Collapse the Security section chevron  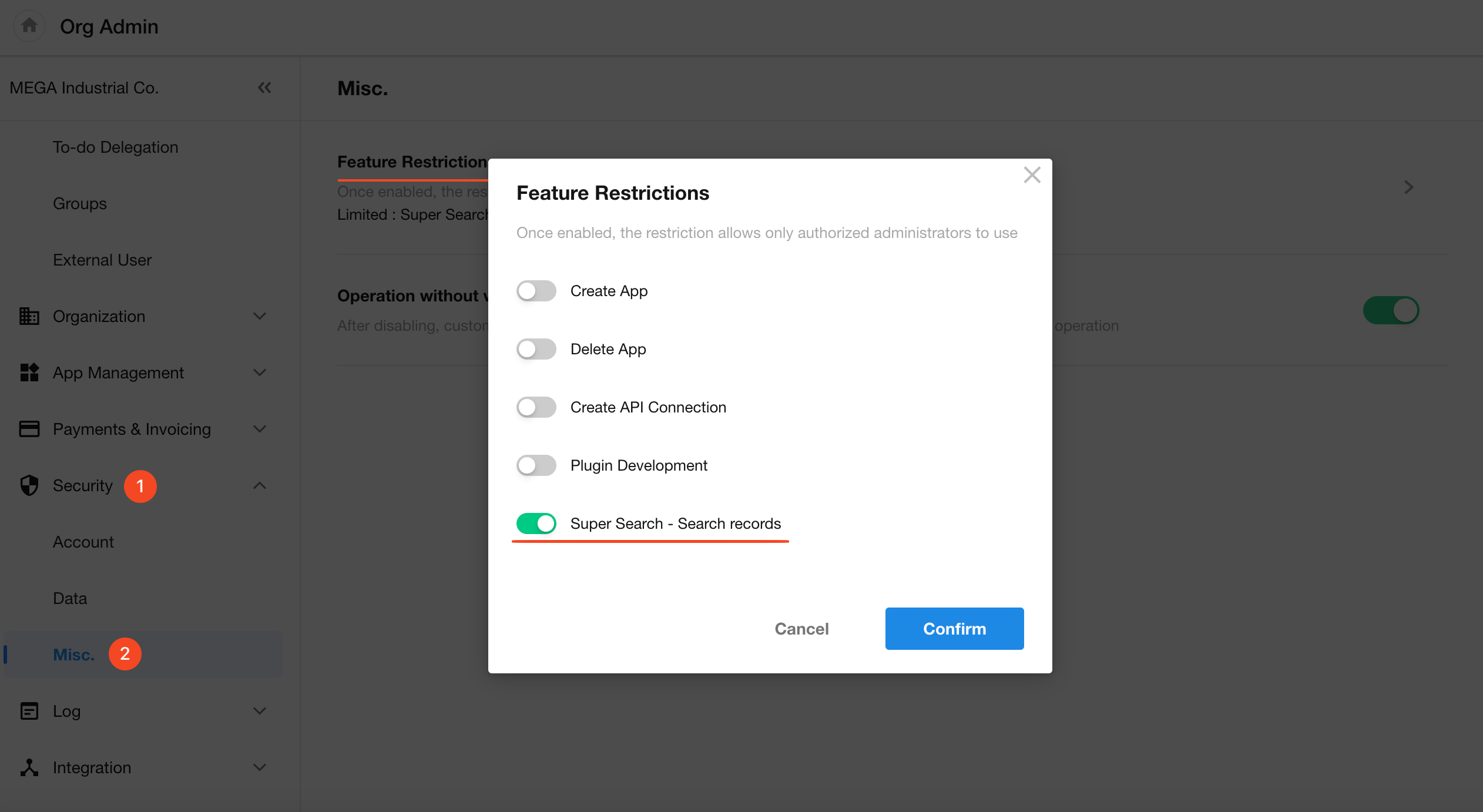(260, 485)
